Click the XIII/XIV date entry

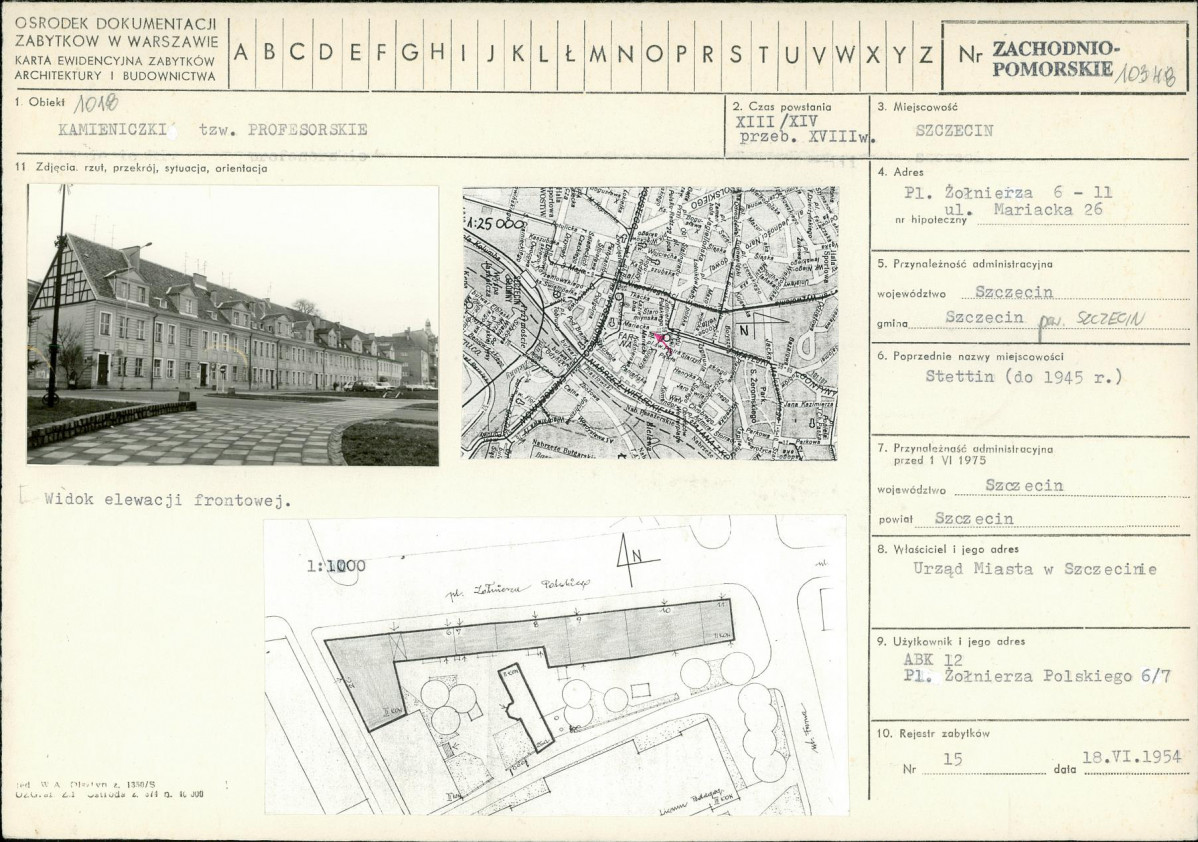tap(776, 121)
